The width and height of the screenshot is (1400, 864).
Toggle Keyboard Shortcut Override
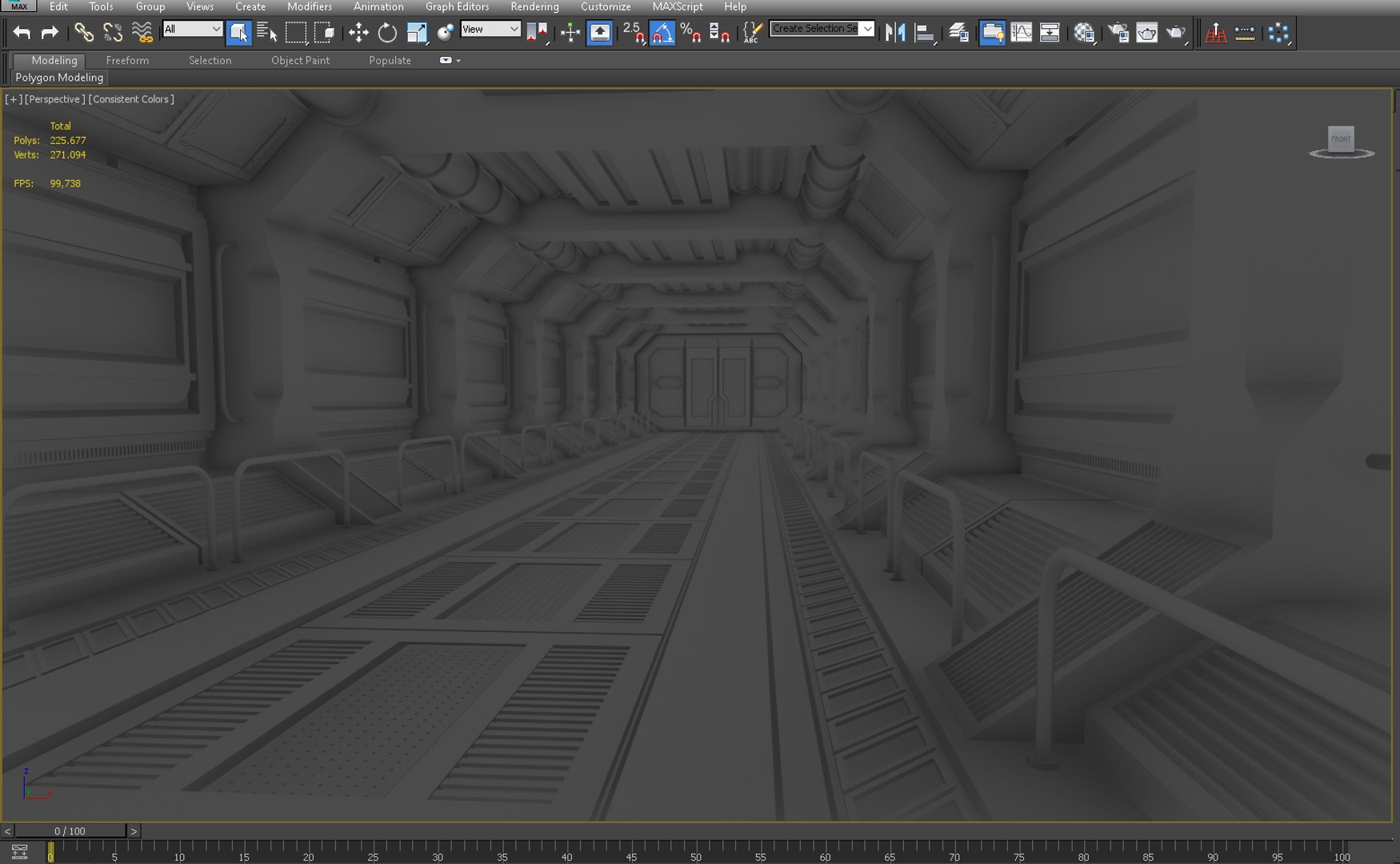[599, 33]
